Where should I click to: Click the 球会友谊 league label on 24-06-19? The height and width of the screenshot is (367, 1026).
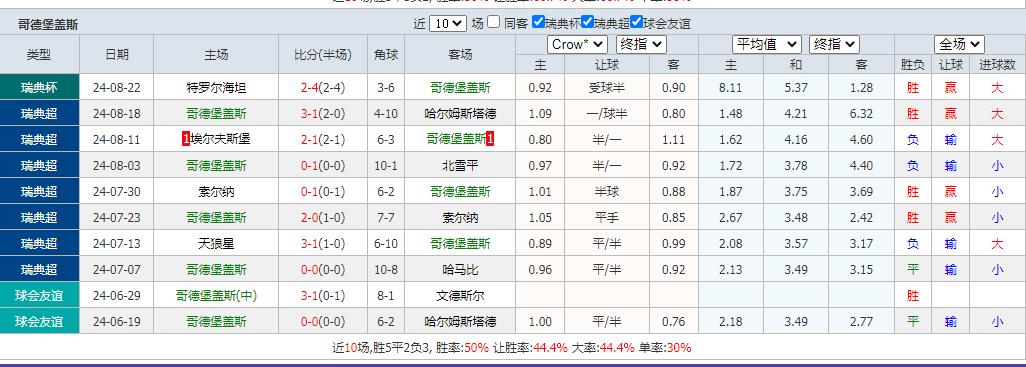pos(39,322)
